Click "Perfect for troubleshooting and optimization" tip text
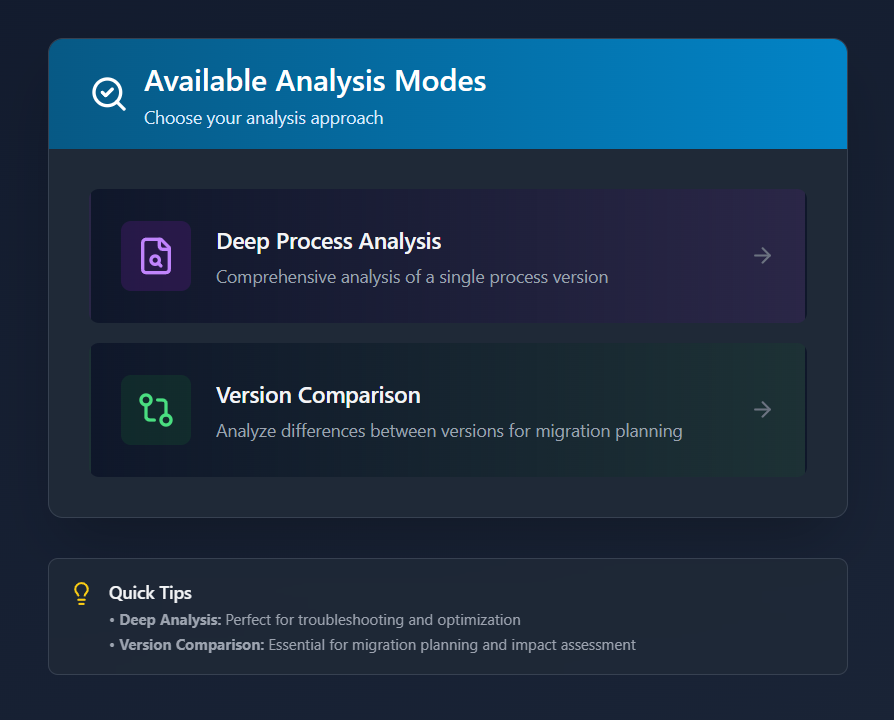 372,620
